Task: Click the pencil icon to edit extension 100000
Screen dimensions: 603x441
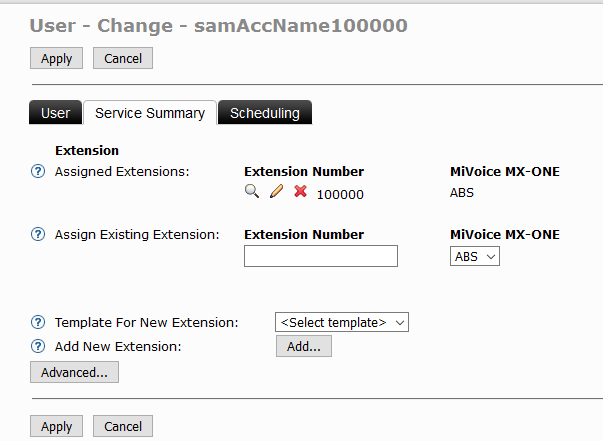Action: click(x=276, y=193)
